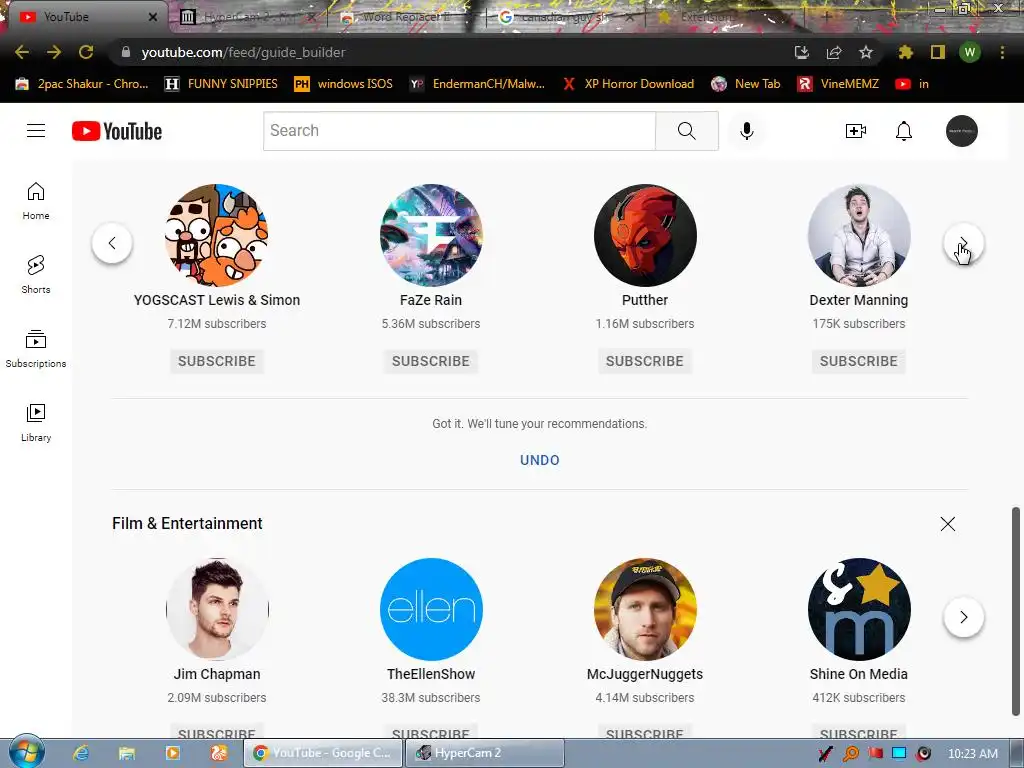Open the VineMEMZ bookmark
This screenshot has height=768, width=1024.
839,84
